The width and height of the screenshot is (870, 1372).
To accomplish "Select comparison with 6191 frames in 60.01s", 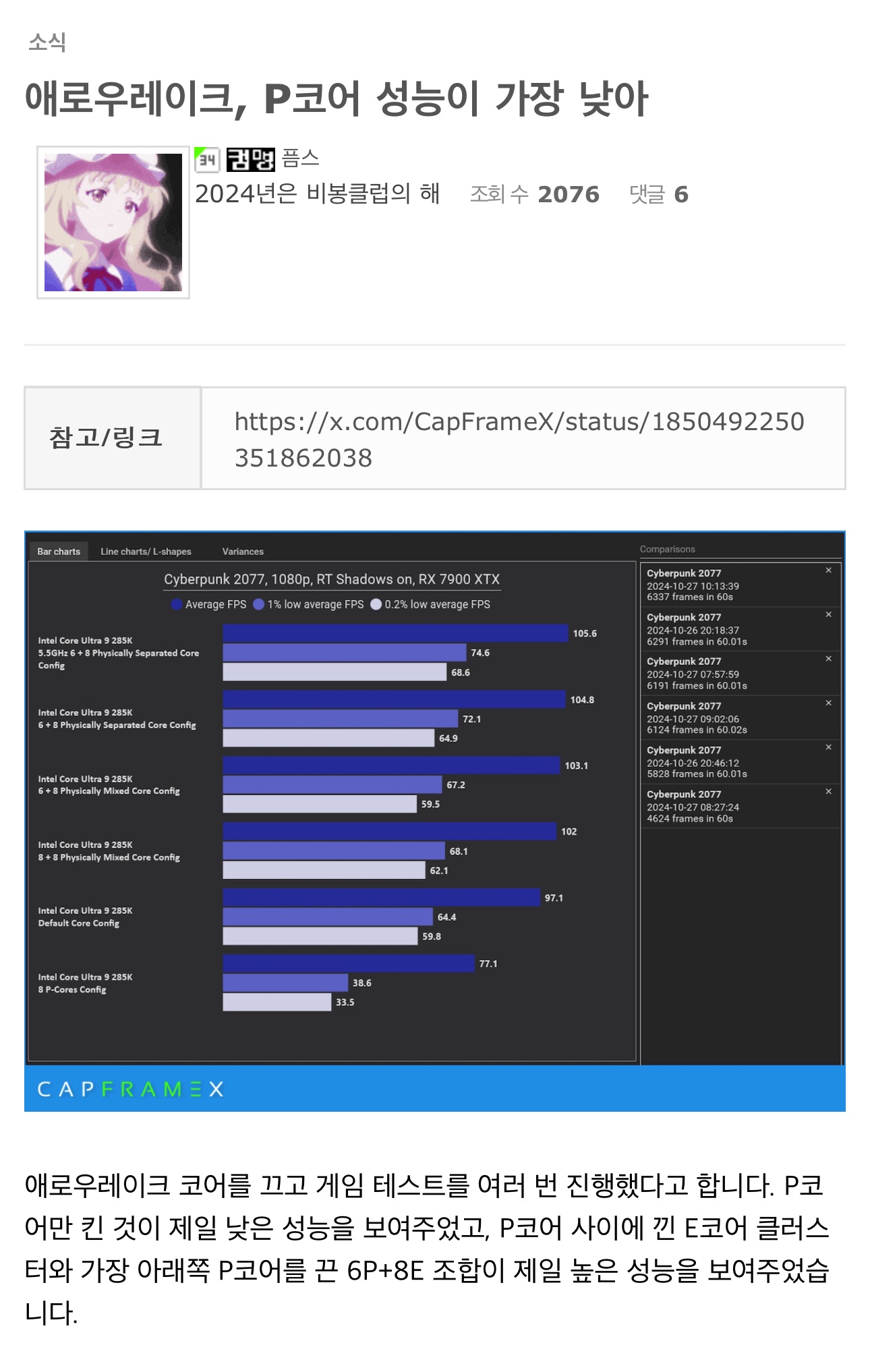I will (740, 673).
